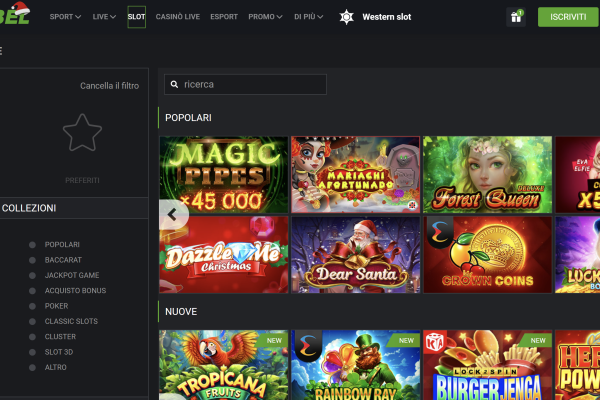The width and height of the screenshot is (600, 400).
Task: Click the favorites star icon
Action: 82,132
